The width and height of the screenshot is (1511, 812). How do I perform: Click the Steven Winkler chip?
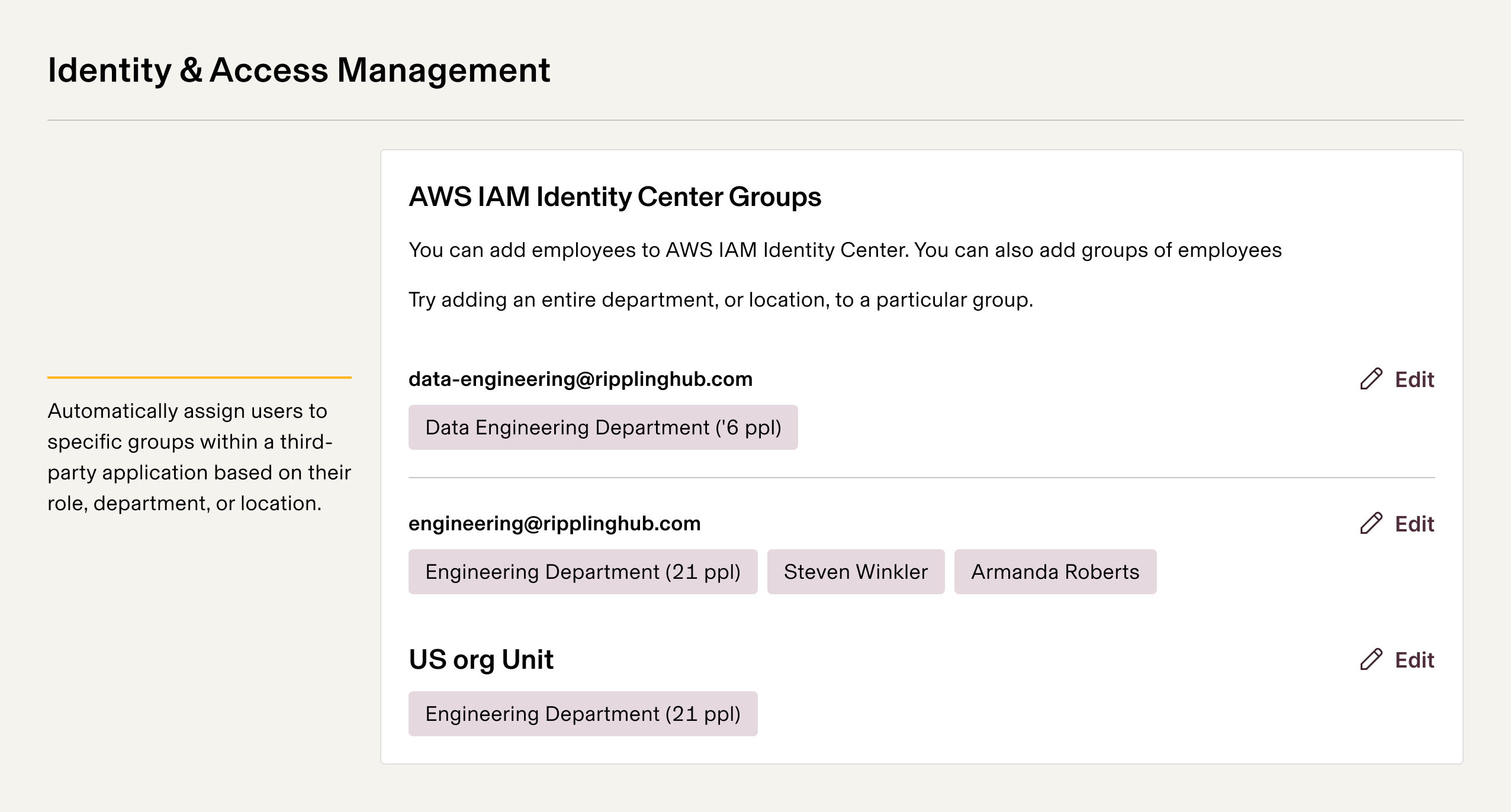point(856,572)
